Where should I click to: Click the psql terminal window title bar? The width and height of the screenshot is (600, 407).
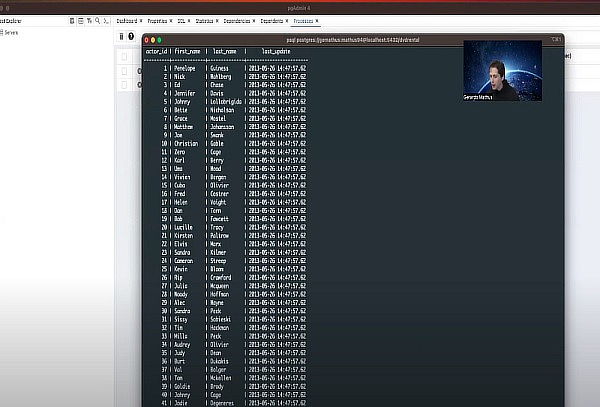[353, 40]
